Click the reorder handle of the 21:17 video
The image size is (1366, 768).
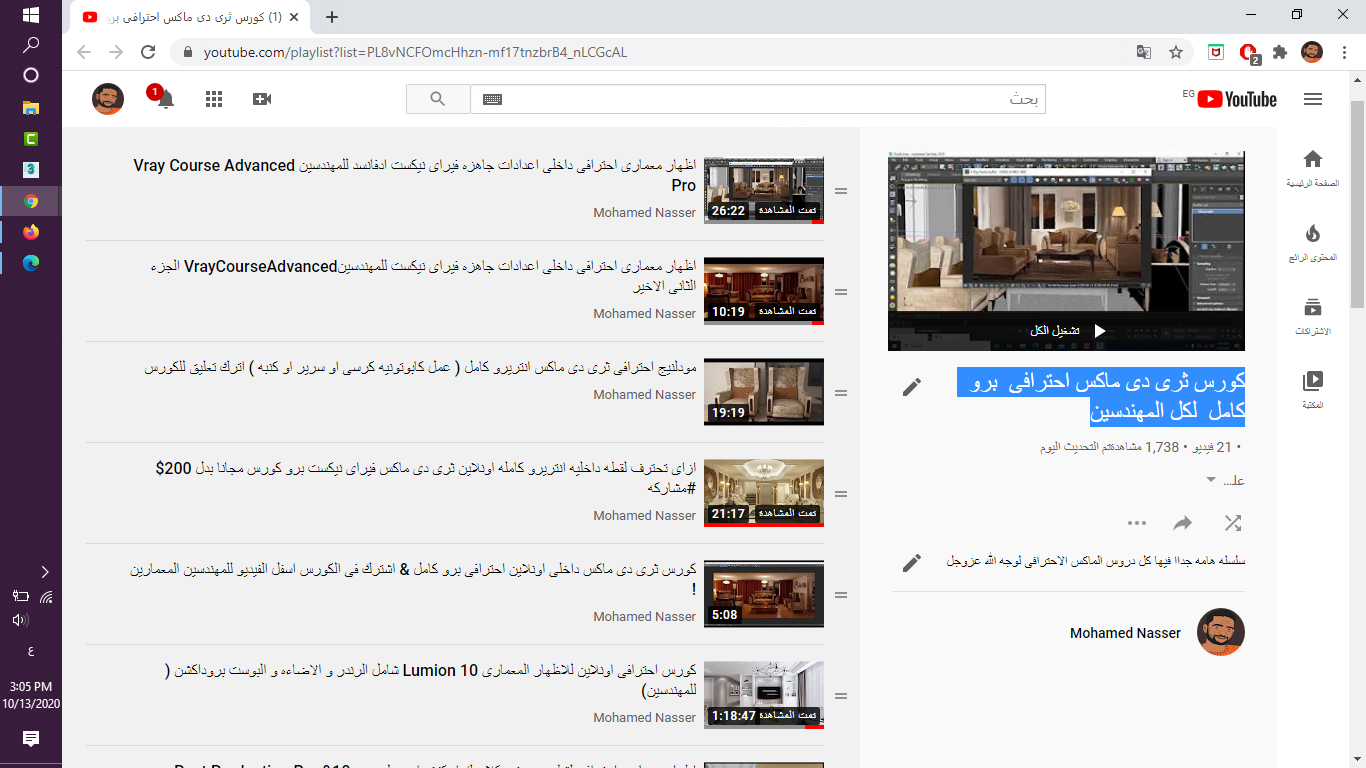841,494
